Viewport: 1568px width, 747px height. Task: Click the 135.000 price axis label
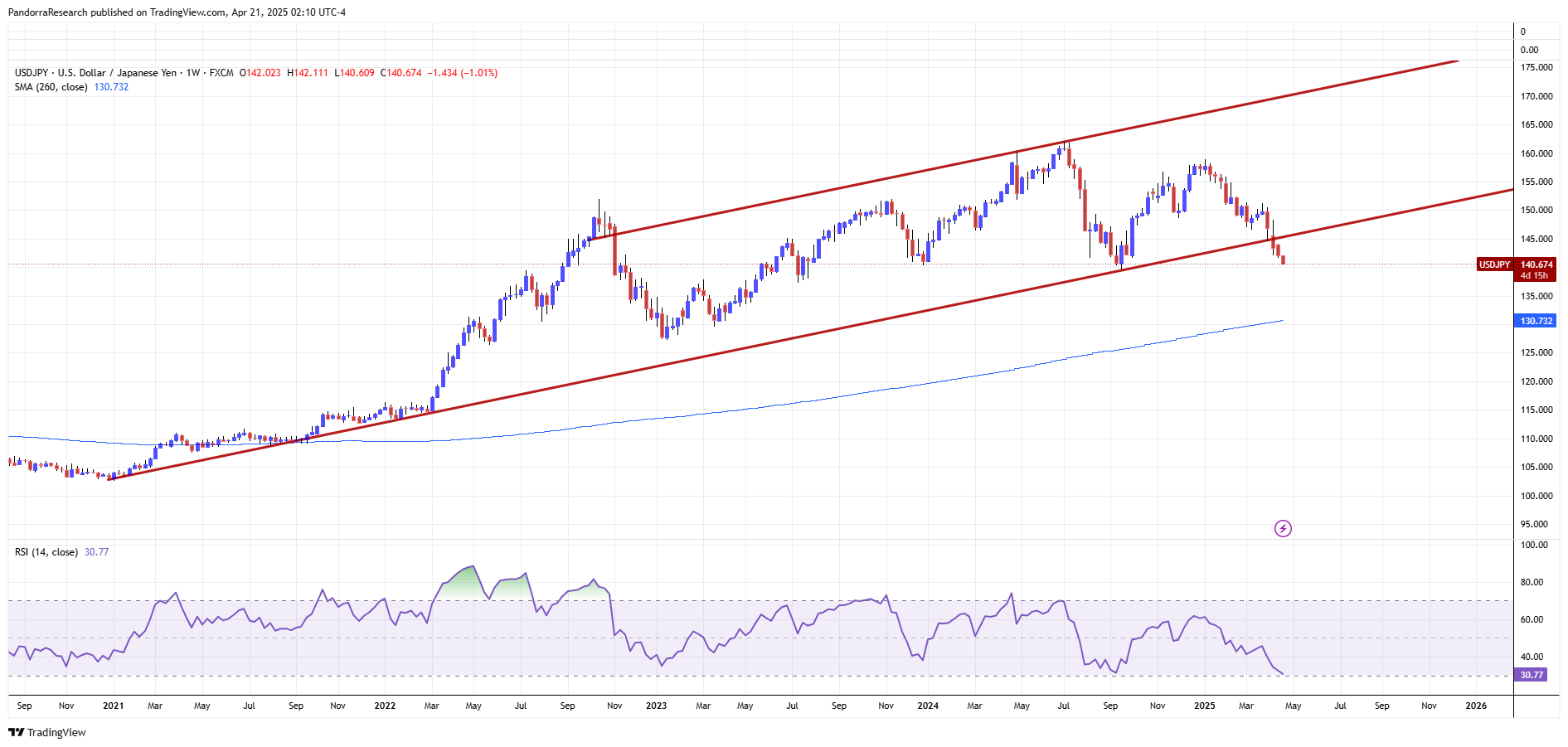click(x=1536, y=296)
